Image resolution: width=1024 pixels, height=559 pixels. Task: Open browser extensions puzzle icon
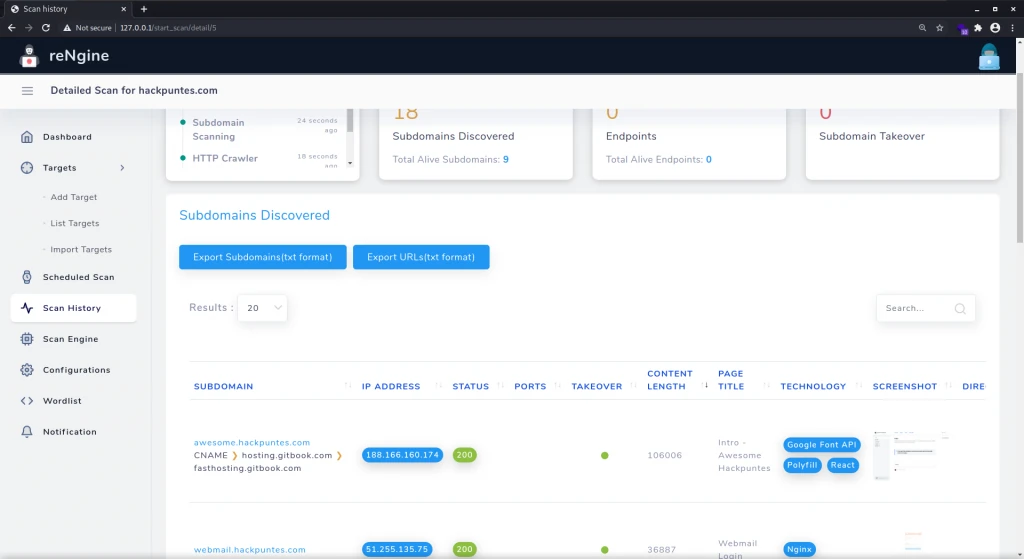pos(978,27)
